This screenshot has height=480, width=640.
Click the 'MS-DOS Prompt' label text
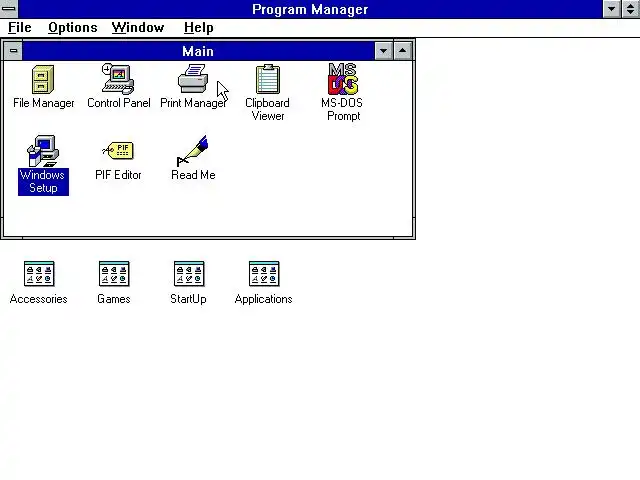tap(342, 109)
